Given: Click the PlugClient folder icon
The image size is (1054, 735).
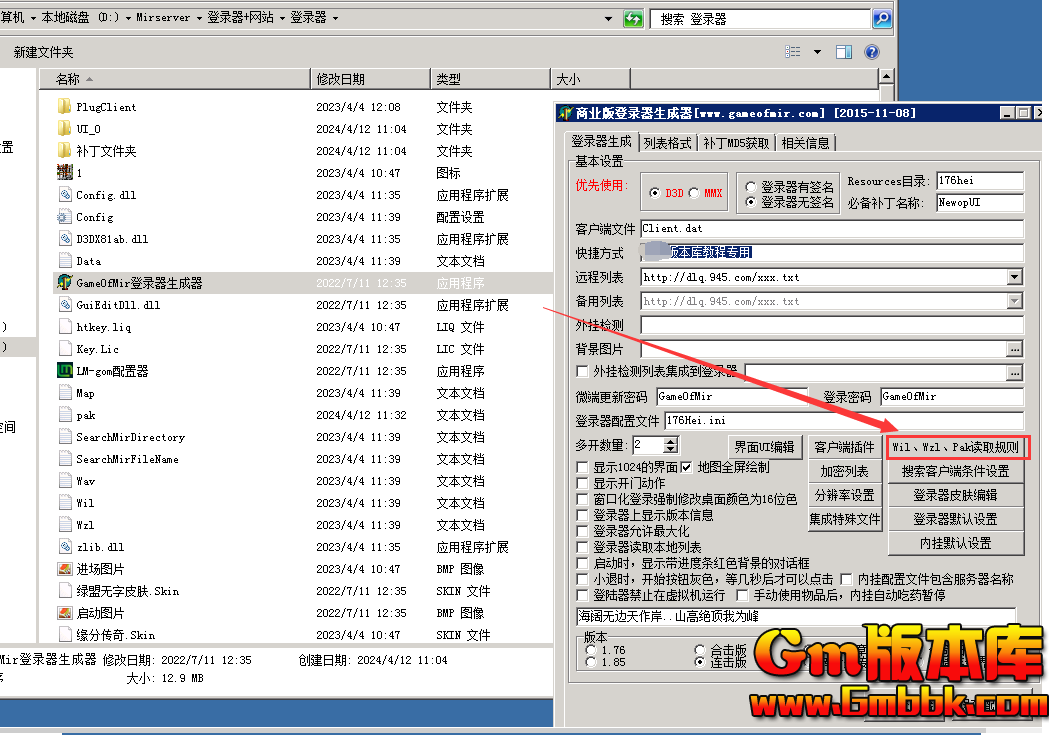Looking at the screenshot, I should click(x=65, y=107).
